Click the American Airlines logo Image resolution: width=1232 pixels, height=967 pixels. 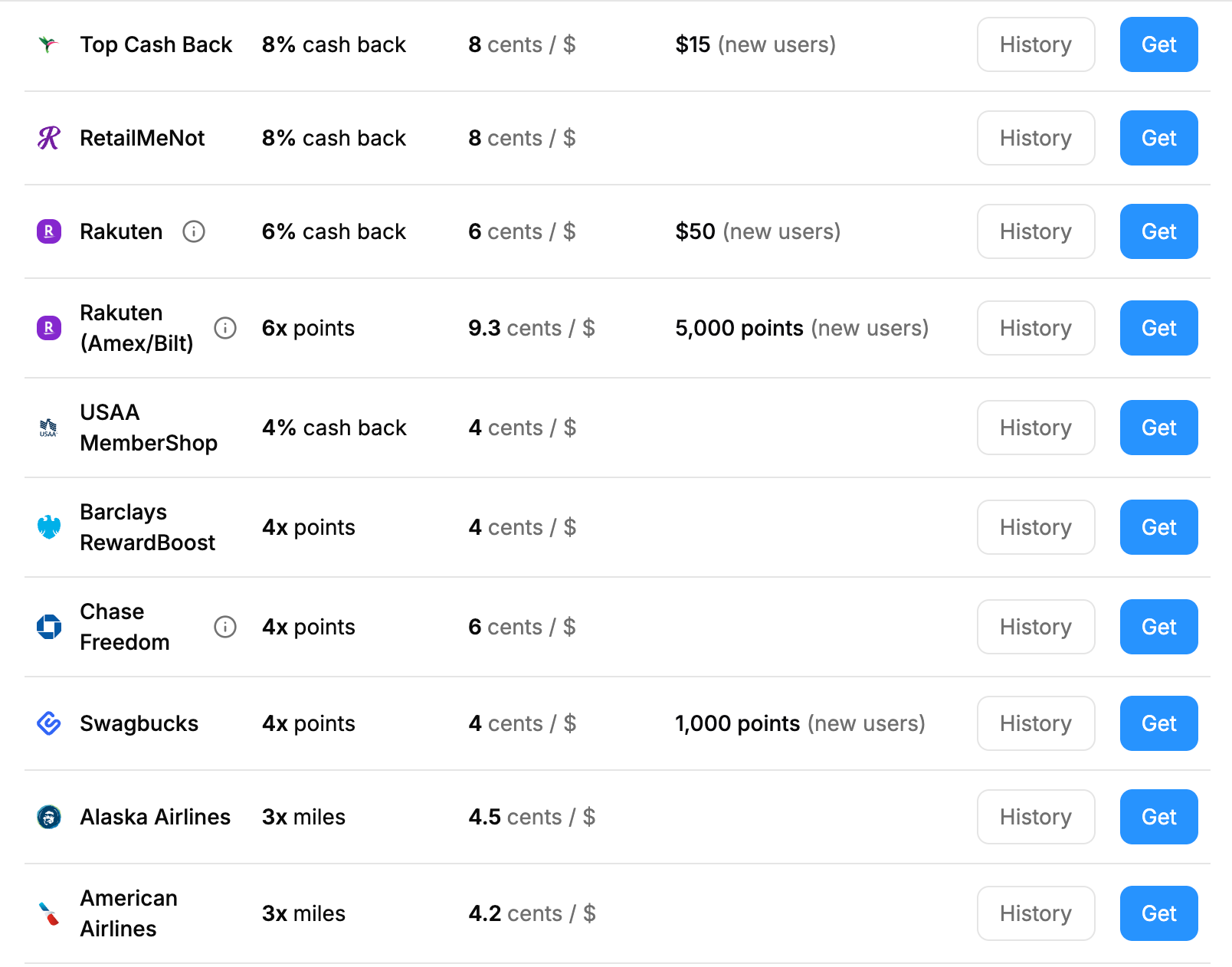pyautogui.click(x=49, y=913)
